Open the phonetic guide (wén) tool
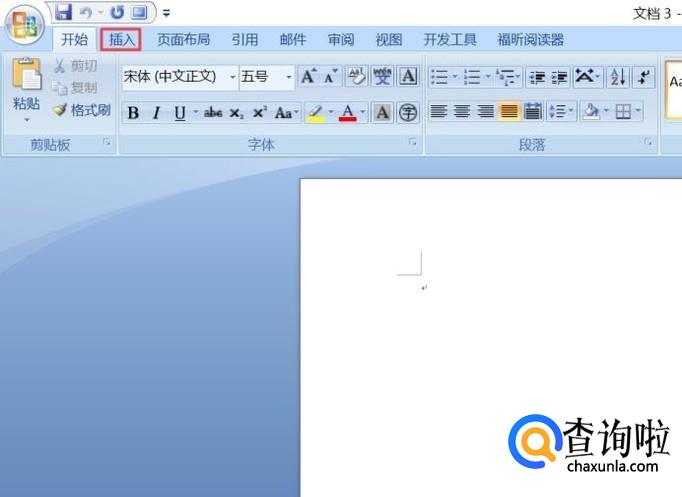This screenshot has width=682, height=497. tap(382, 77)
